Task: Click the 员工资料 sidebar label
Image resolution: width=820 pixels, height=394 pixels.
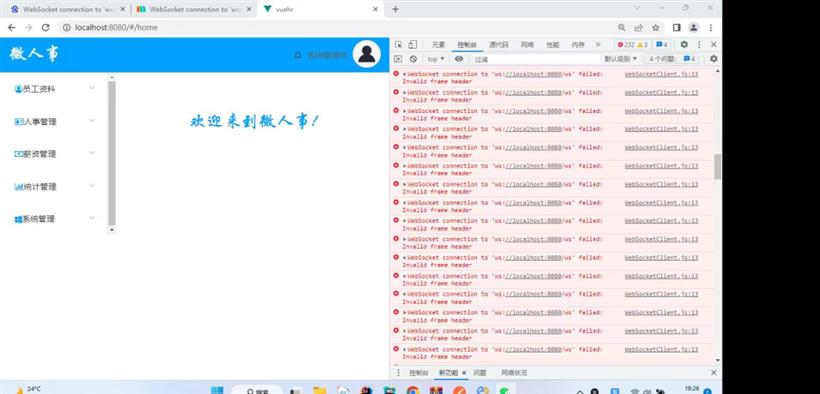Action: click(x=39, y=89)
